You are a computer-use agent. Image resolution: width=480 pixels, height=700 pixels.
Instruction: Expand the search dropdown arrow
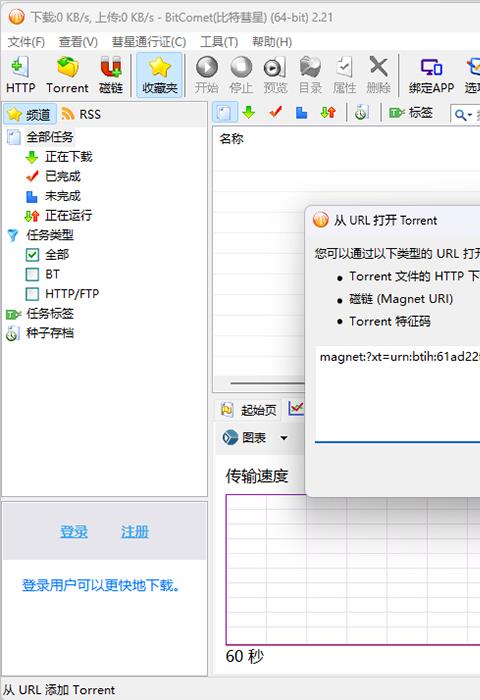coord(470,115)
